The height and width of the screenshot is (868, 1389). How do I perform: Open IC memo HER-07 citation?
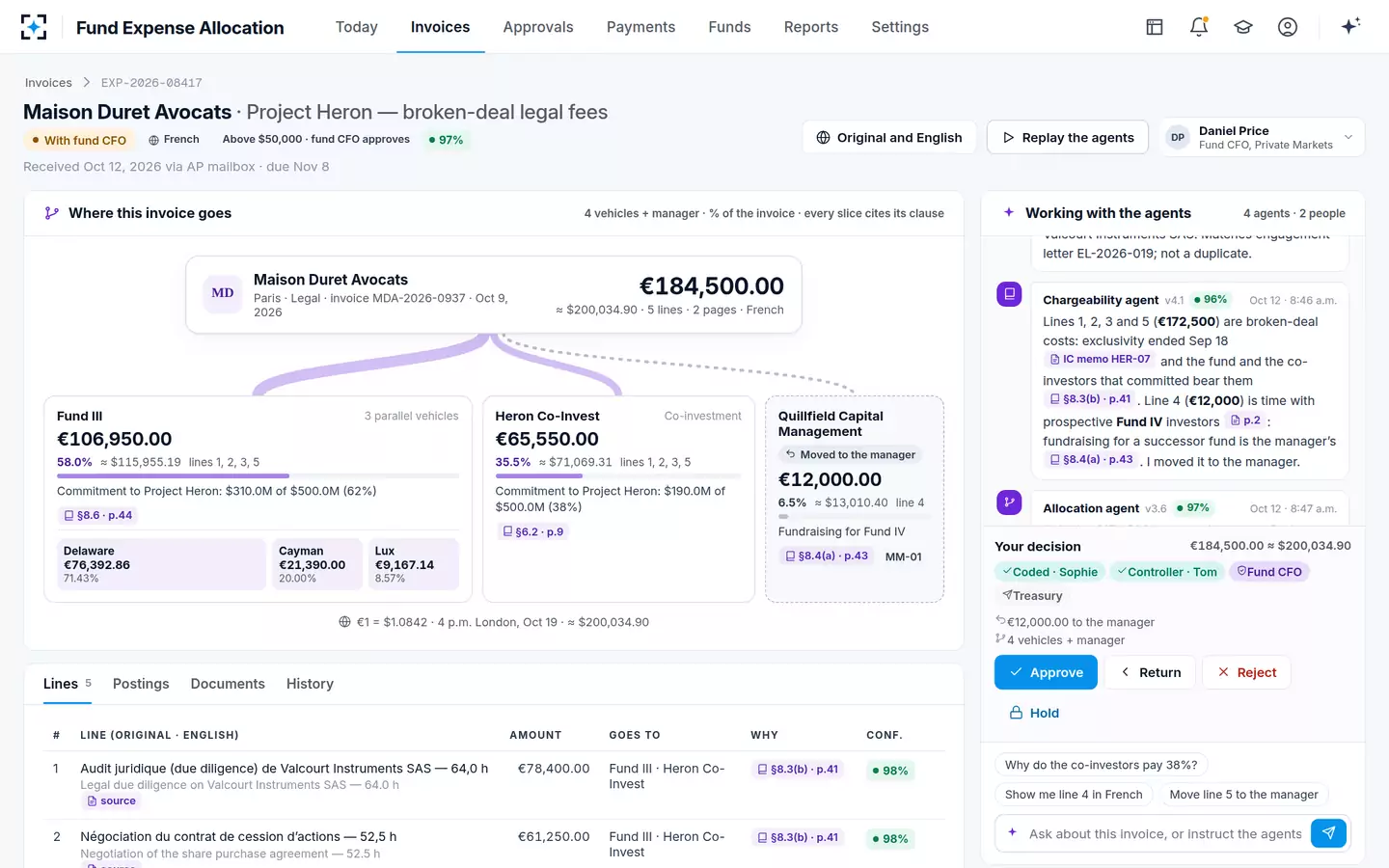1100,360
